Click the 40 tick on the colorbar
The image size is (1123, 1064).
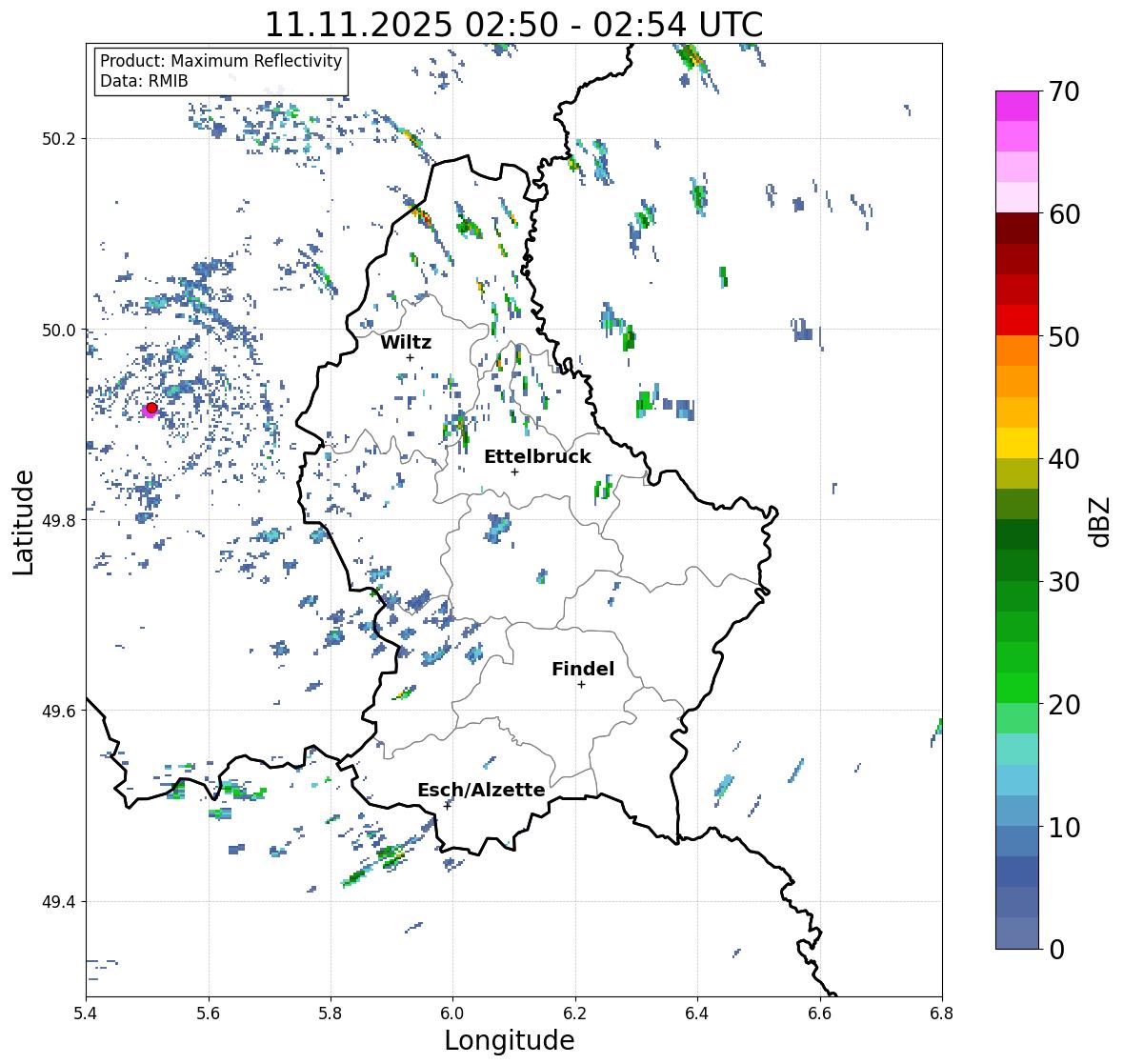point(1064,459)
